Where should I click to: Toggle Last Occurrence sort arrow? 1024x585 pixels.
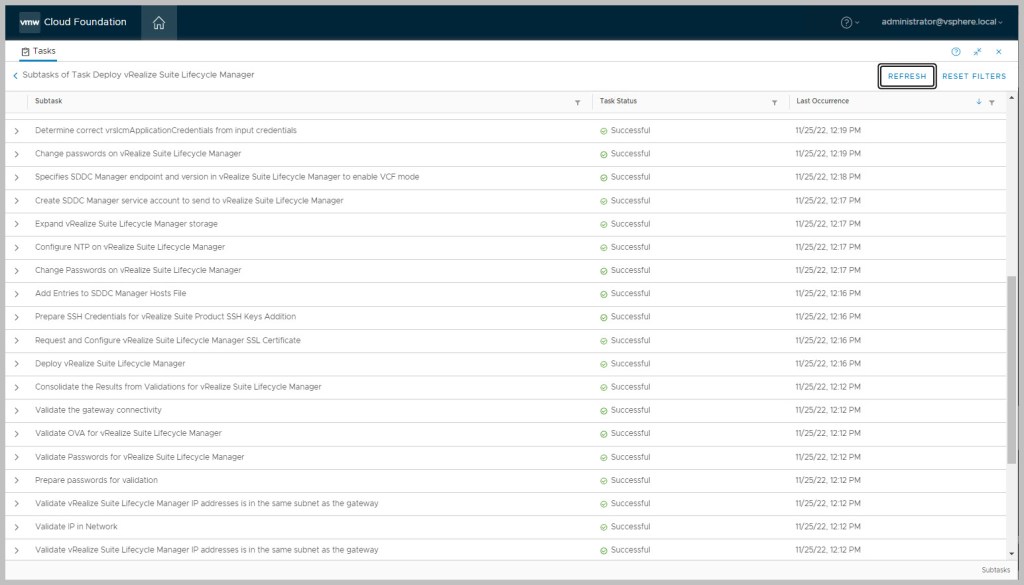pos(978,102)
